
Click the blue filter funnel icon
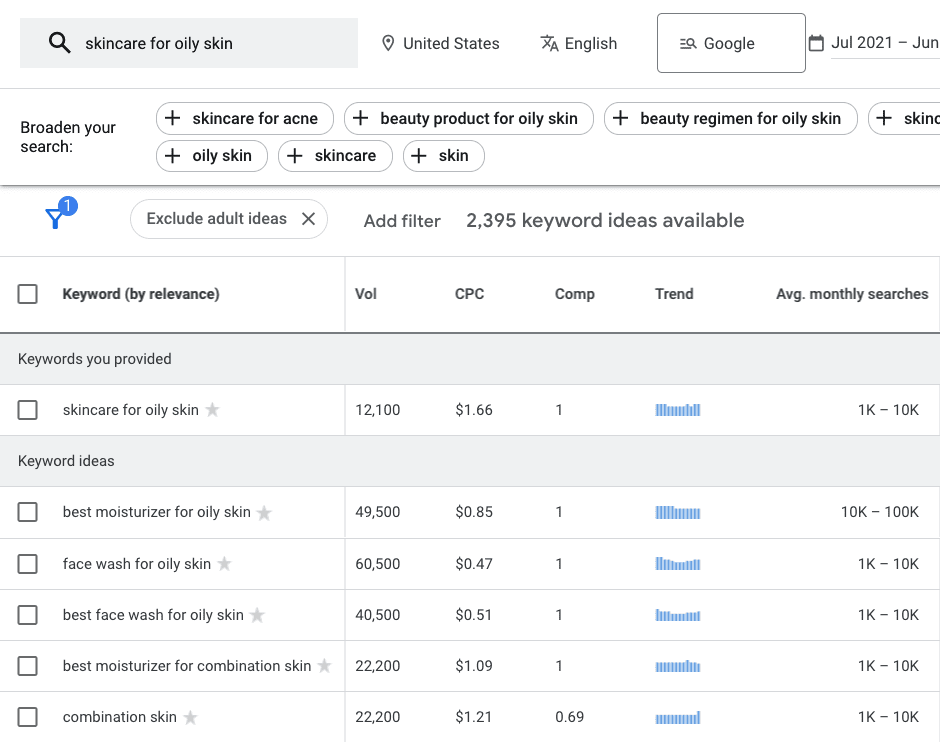pos(55,218)
